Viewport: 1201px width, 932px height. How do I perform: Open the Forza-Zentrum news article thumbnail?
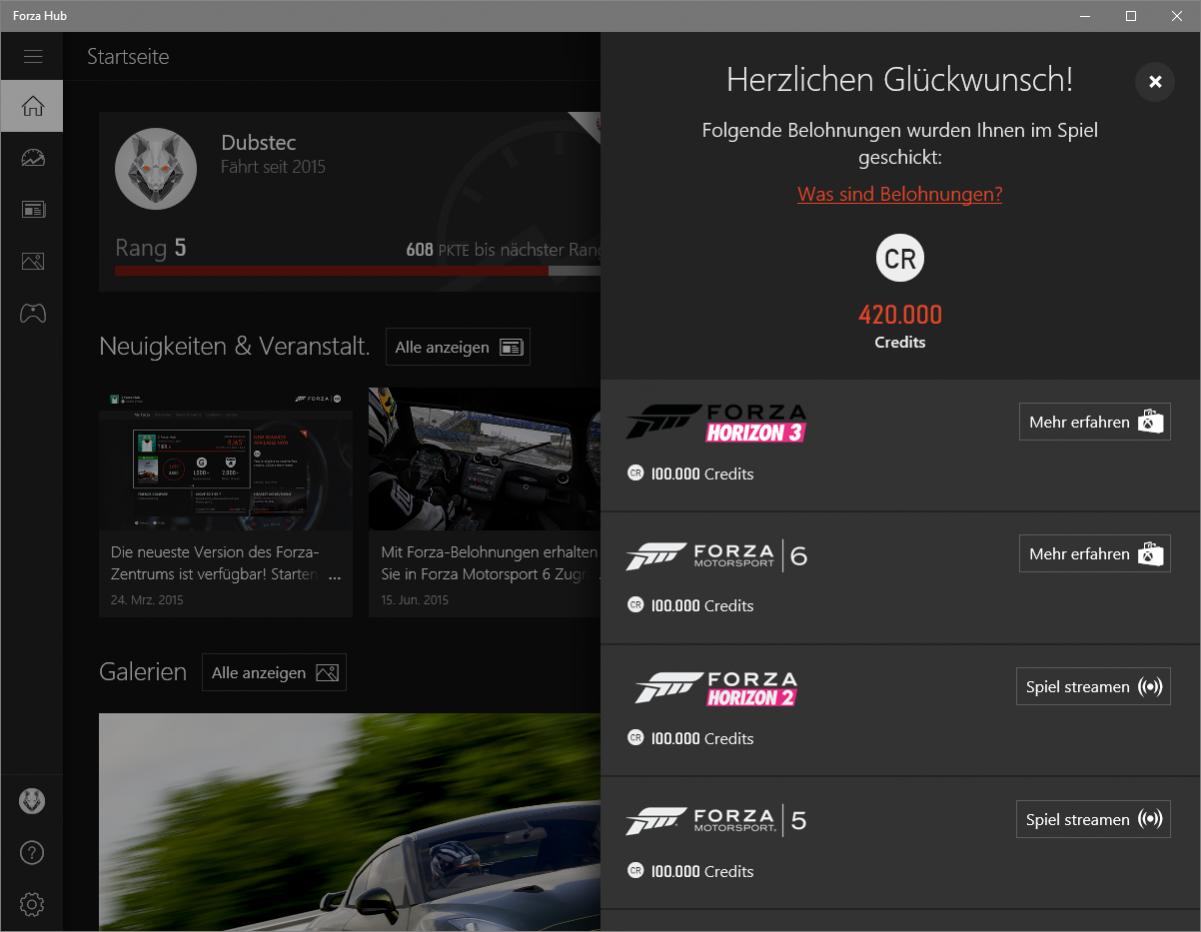click(226, 459)
